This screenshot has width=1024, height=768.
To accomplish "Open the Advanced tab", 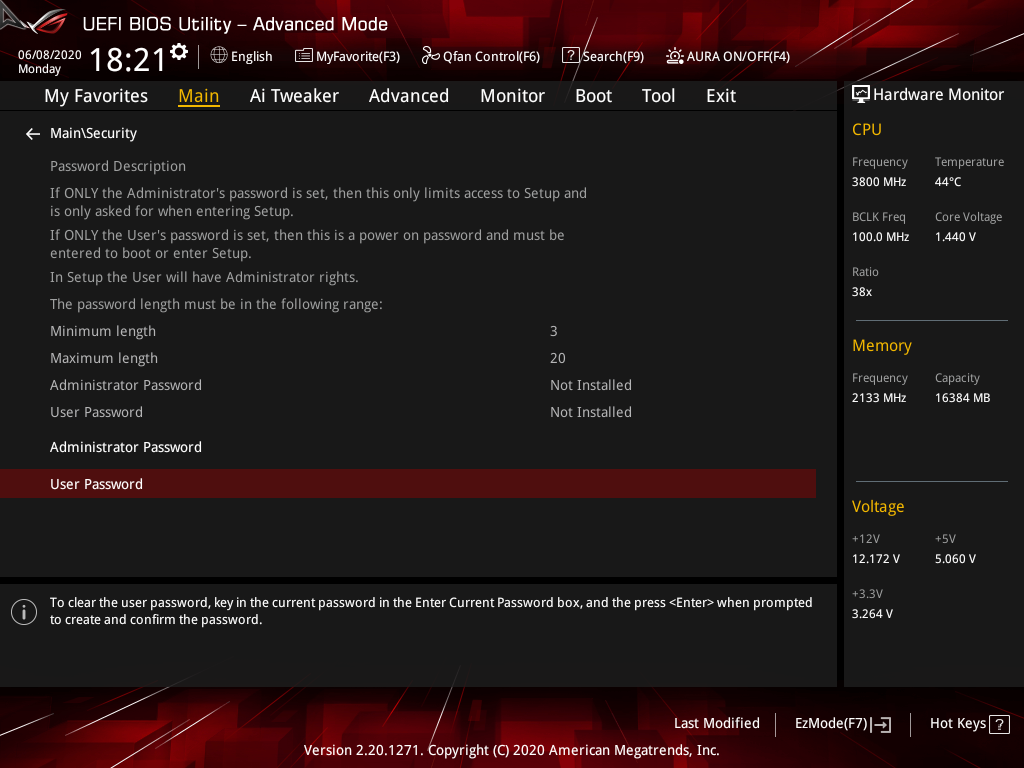I will [x=409, y=96].
